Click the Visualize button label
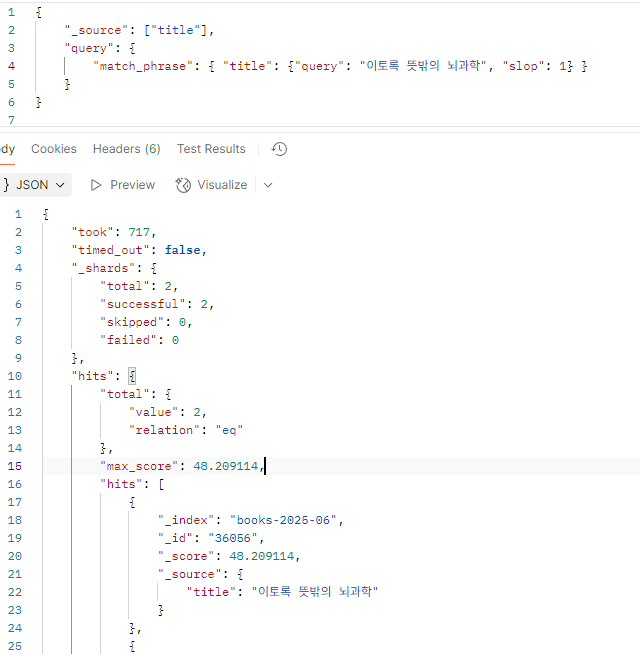Image resolution: width=640 pixels, height=654 pixels. coord(222,185)
